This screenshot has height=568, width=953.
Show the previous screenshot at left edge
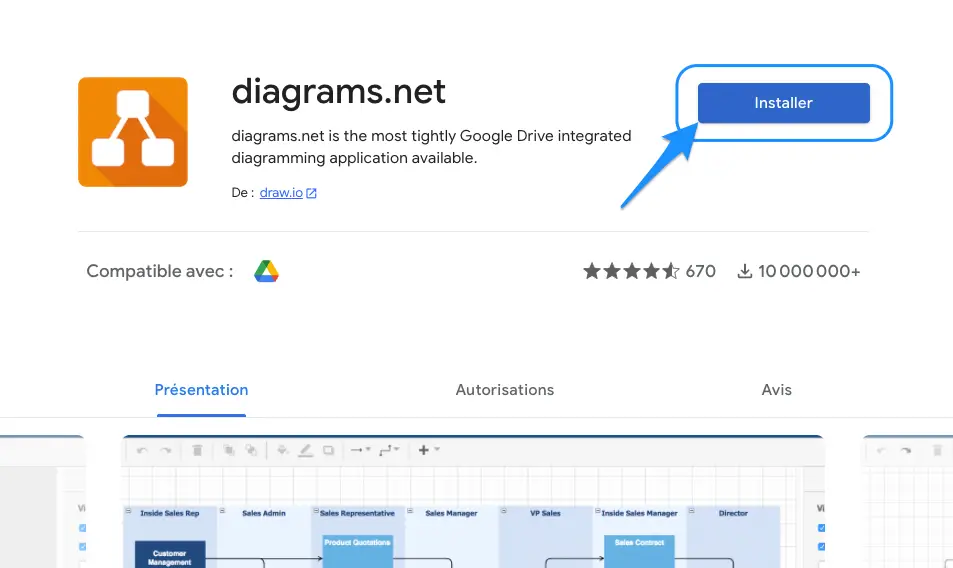(43, 502)
